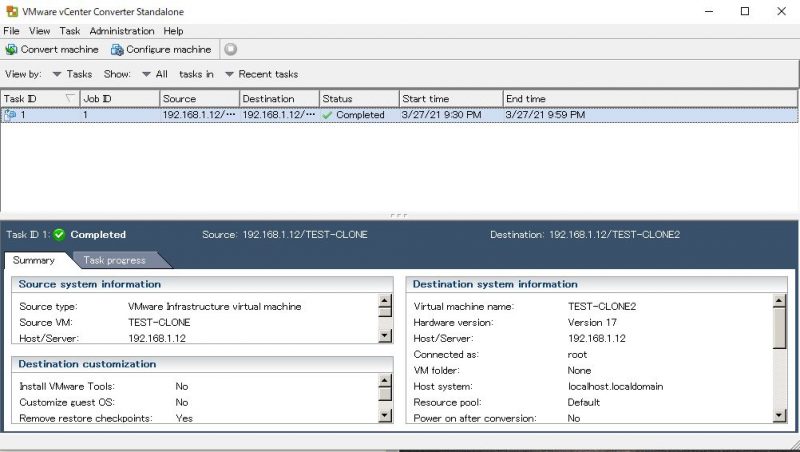
Task: Open the Administration menu
Action: click(x=121, y=31)
